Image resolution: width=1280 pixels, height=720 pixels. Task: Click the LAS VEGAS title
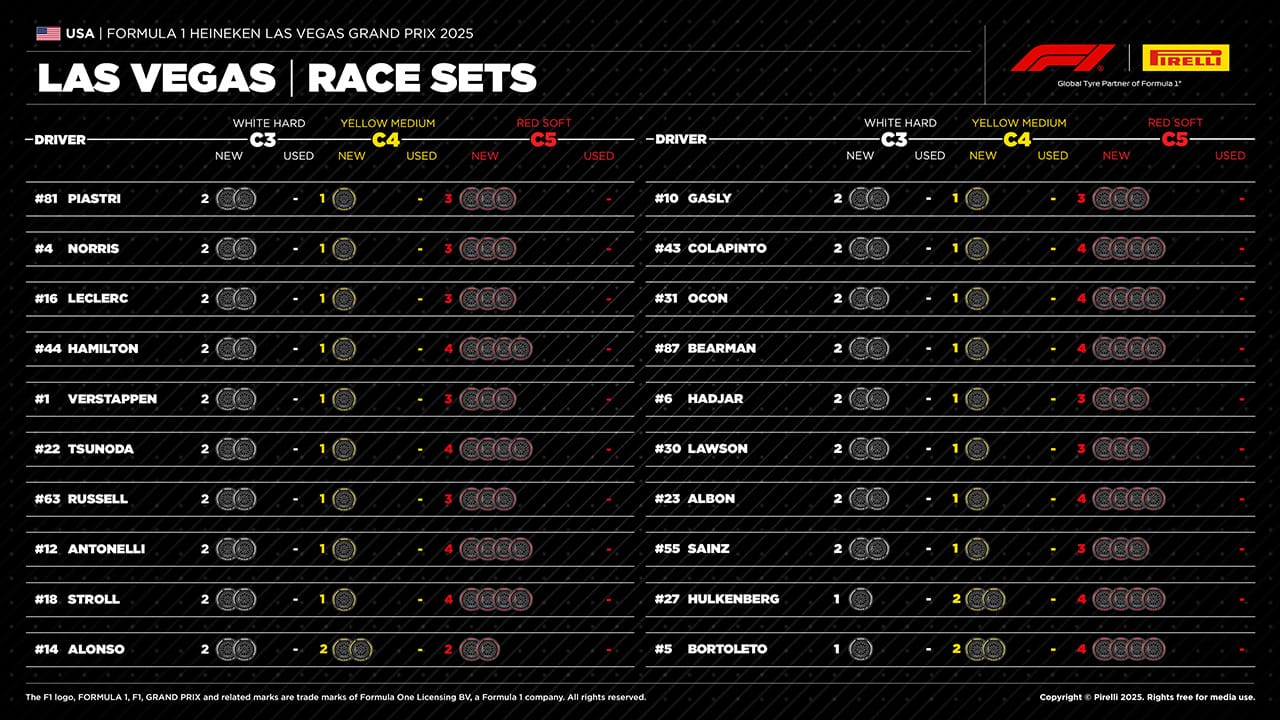[156, 78]
